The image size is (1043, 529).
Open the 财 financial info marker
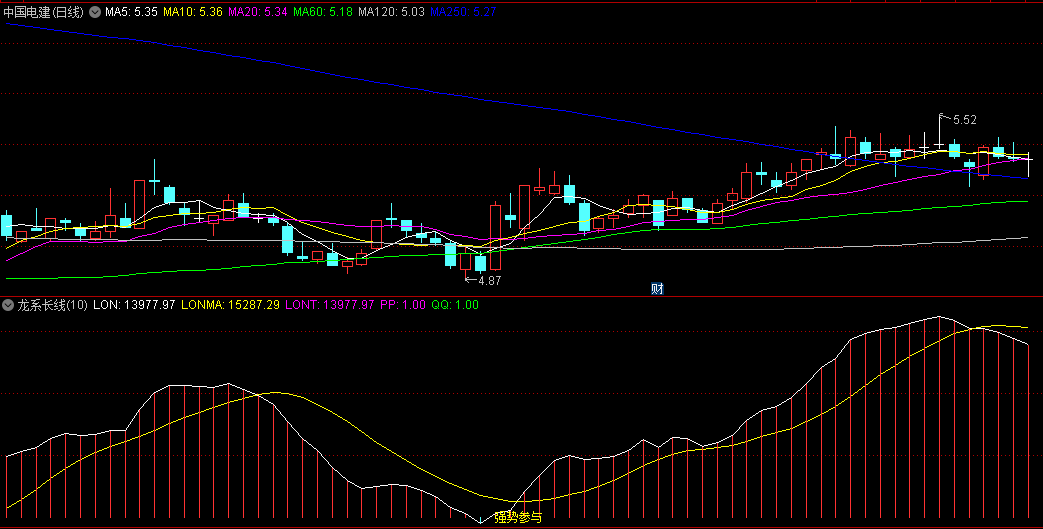(x=657, y=289)
